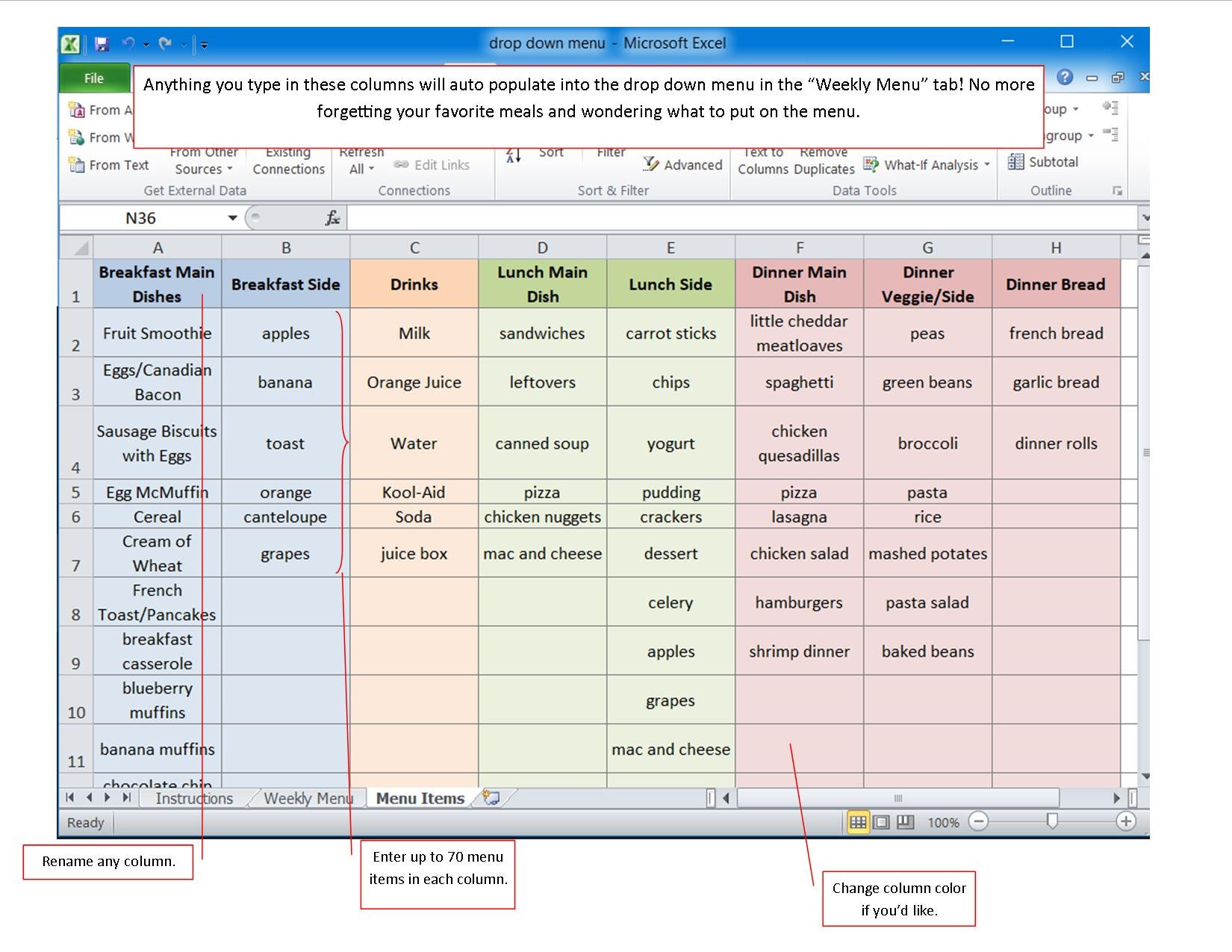Click the From Text import icon
Image resolution: width=1232 pixels, height=952 pixels.
[75, 165]
